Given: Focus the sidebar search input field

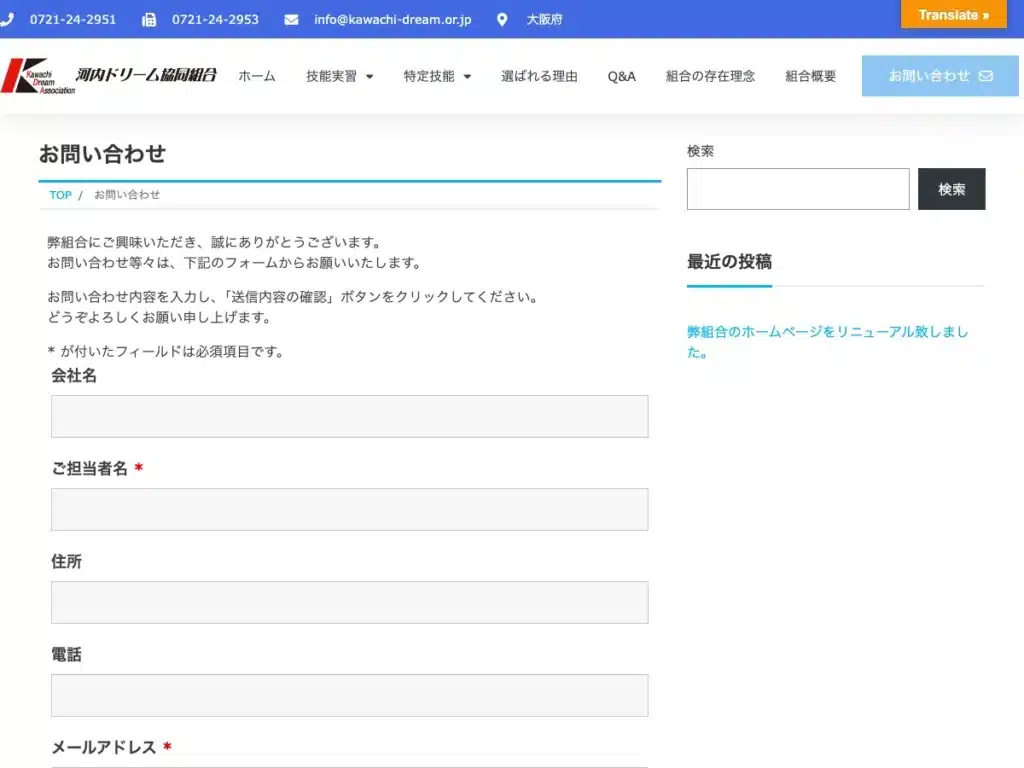Looking at the screenshot, I should [797, 189].
